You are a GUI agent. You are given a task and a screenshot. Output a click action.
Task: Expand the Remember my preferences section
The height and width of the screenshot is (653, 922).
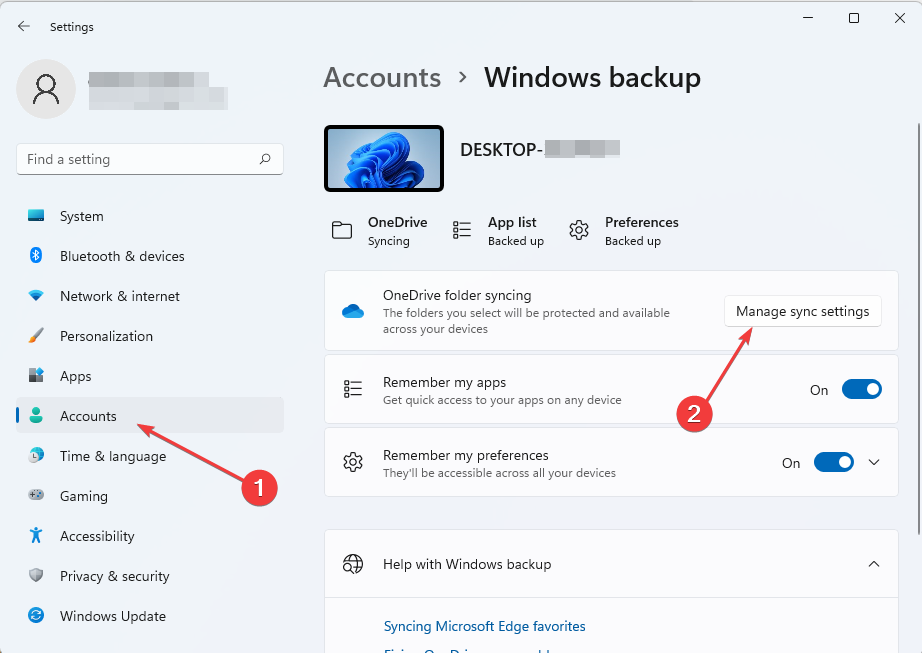(x=874, y=462)
